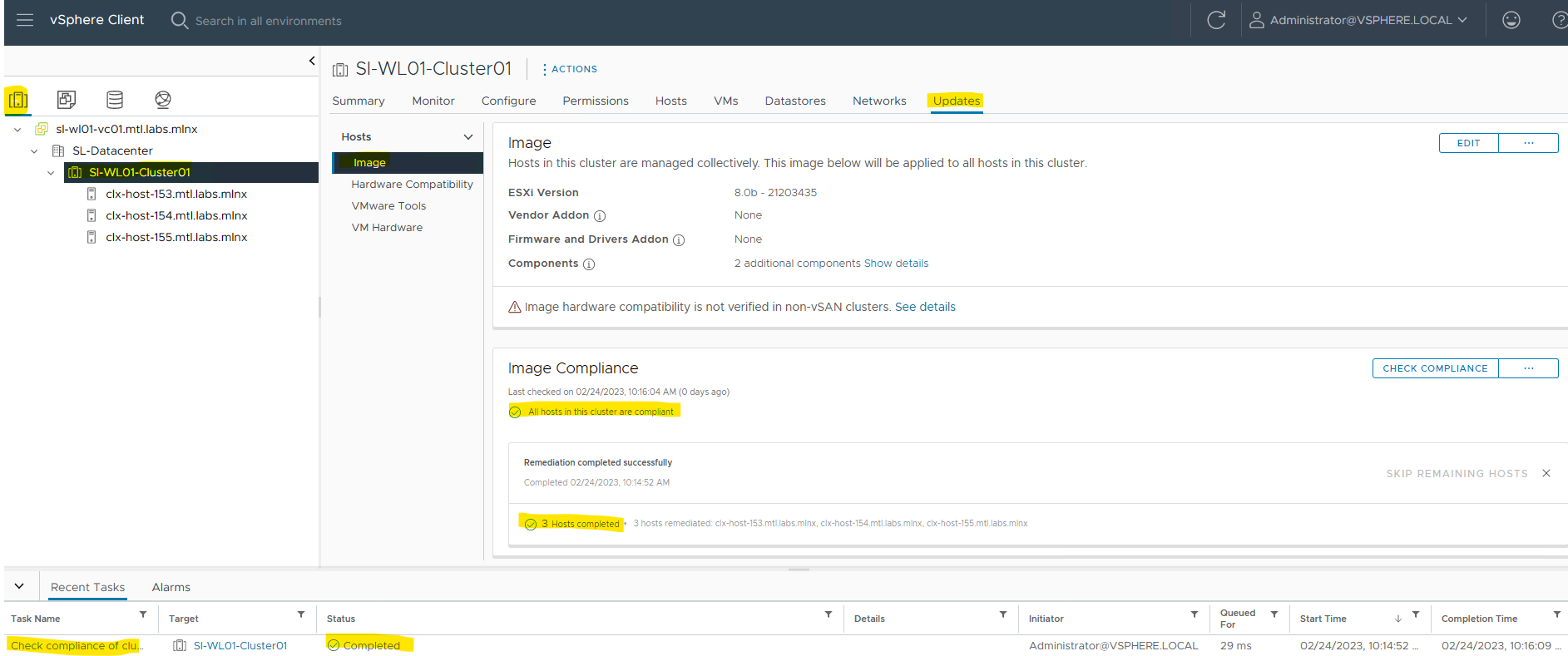
Task: Select the Hosts and Clusters inventory view
Action: pos(17,100)
